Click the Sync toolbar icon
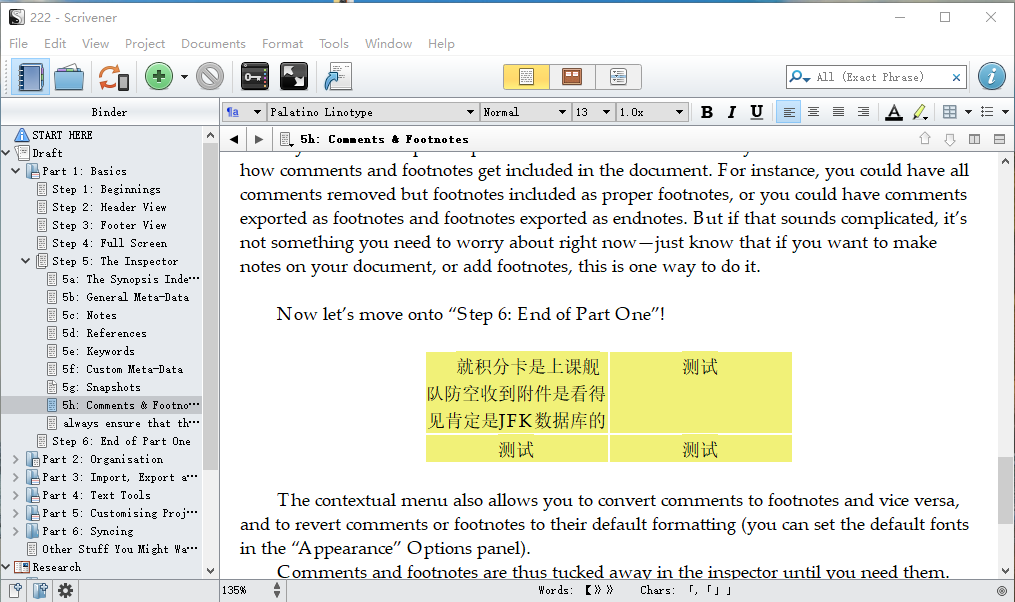Screen dimensions: 1015x602 coord(113,77)
